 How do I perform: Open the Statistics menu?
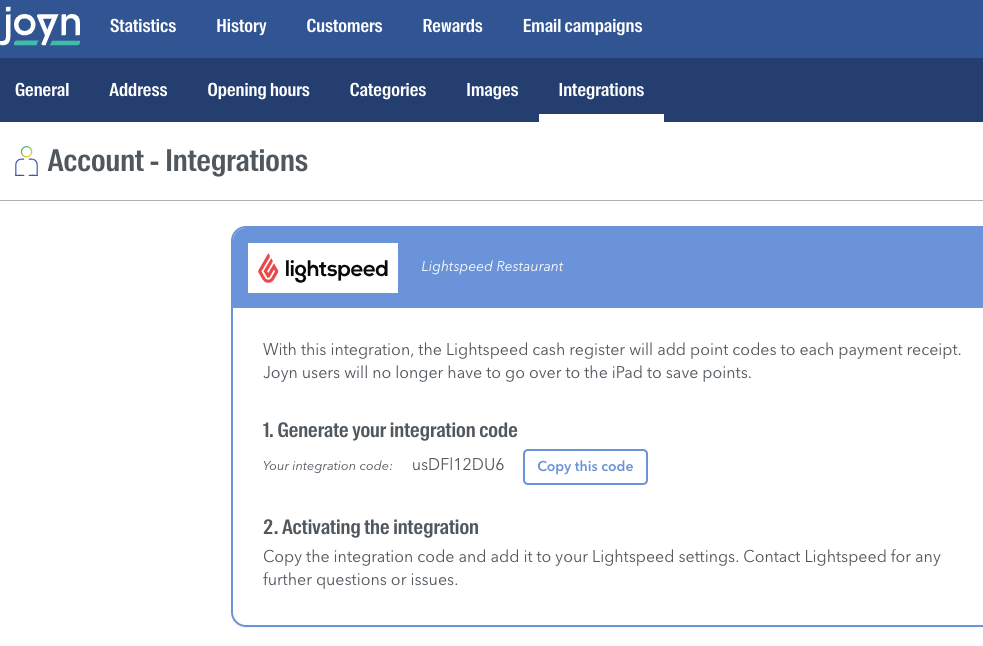point(143,26)
